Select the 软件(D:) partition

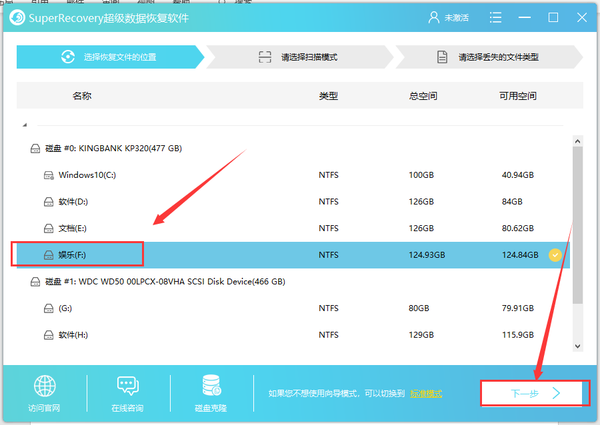coord(293,202)
